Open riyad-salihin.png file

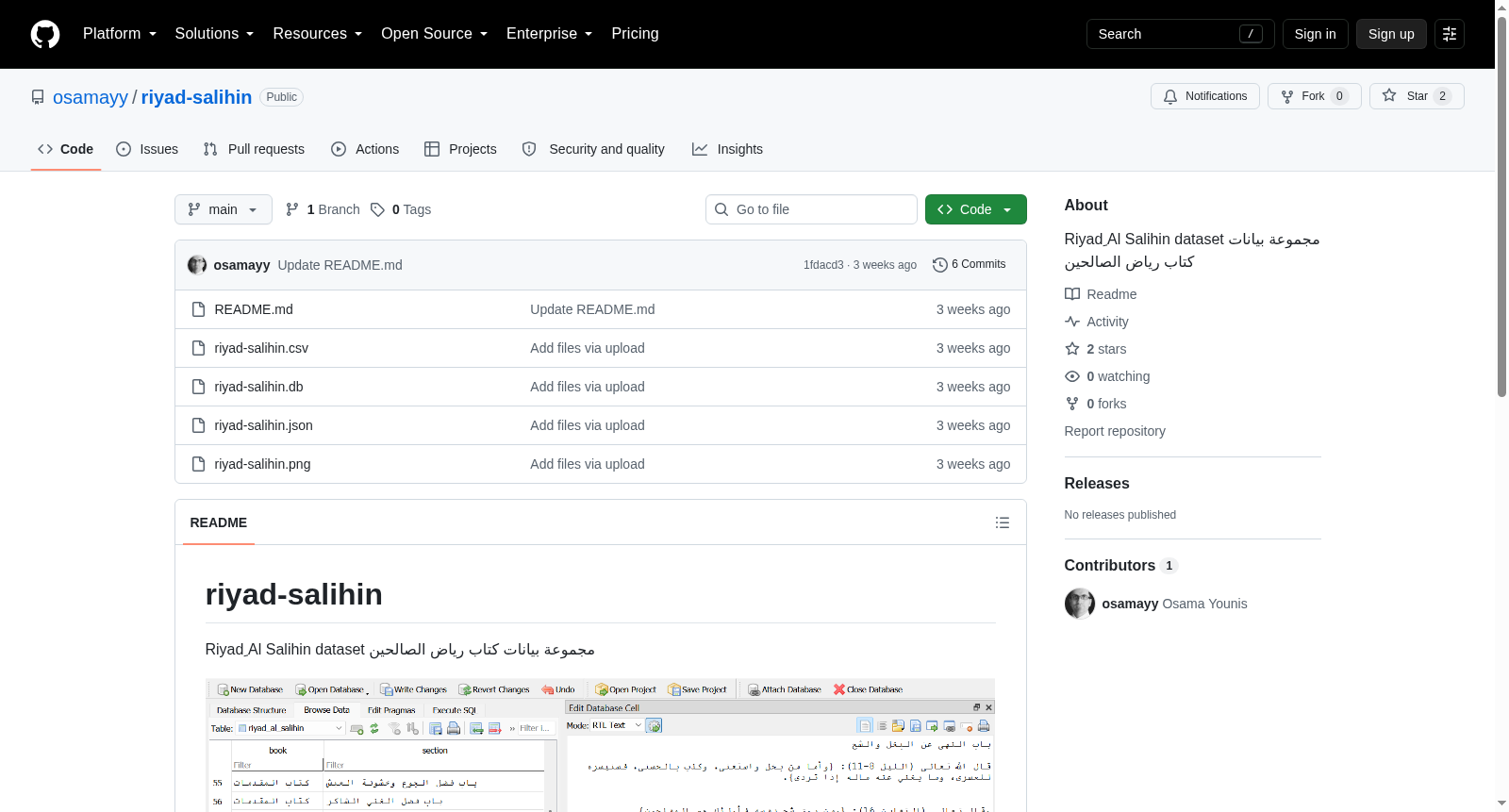coord(262,464)
